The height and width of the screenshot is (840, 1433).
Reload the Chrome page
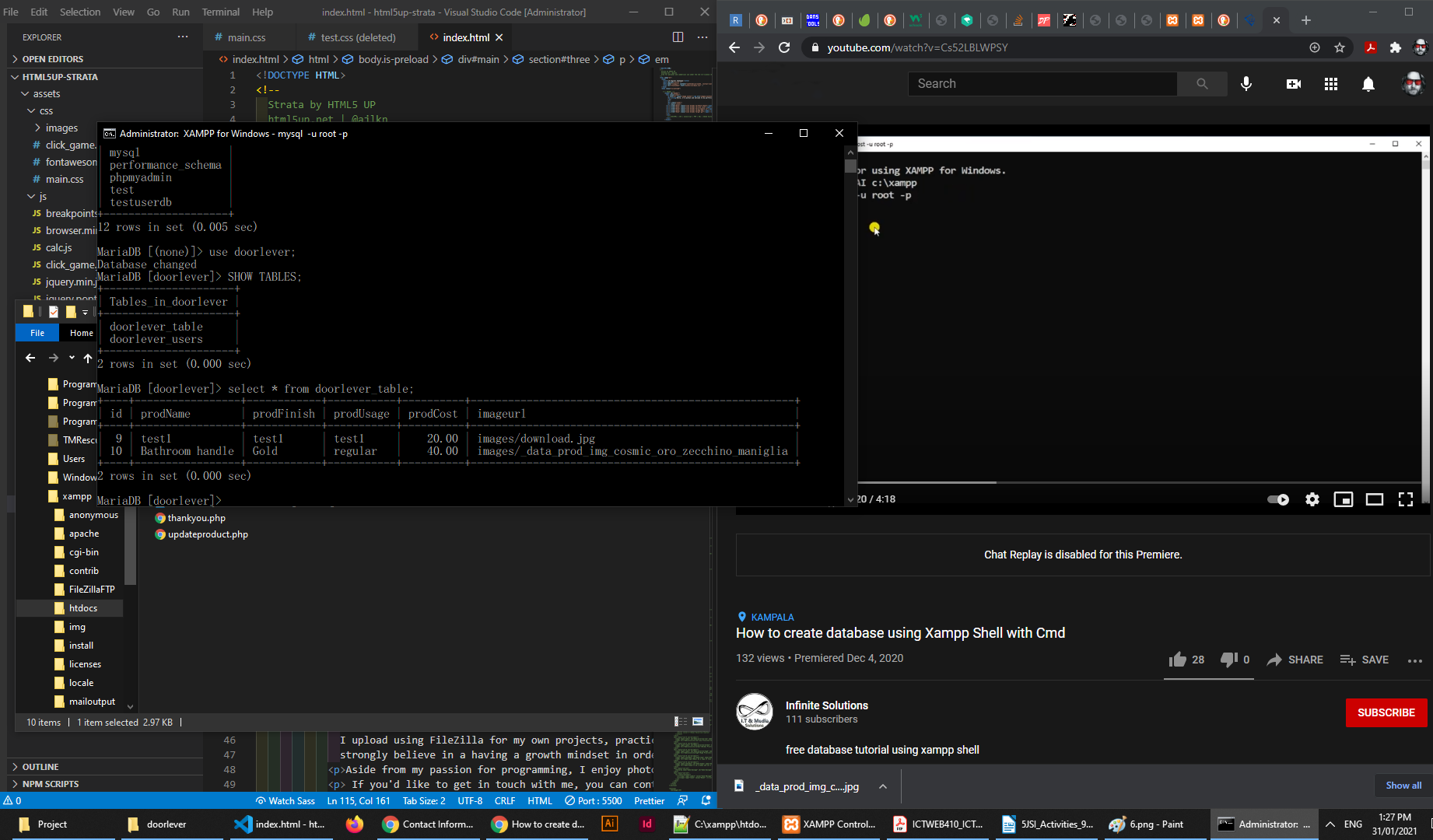click(x=784, y=47)
